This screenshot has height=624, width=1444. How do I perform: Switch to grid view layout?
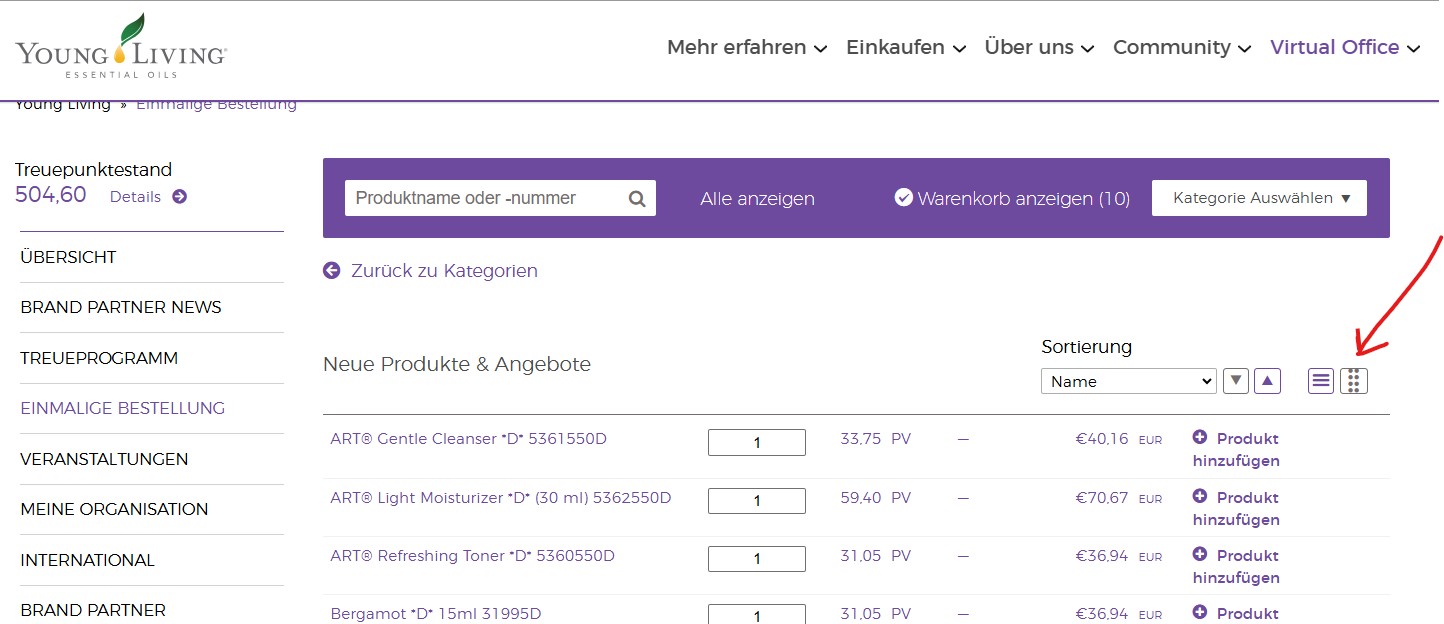coord(1353,381)
